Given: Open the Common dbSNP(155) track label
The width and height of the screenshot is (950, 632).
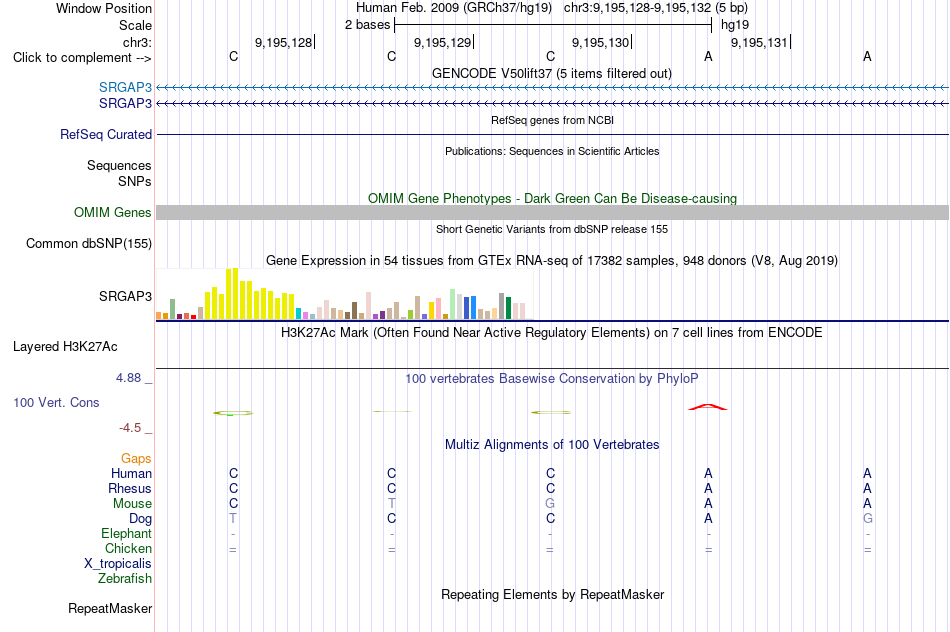Looking at the screenshot, I should pos(88,244).
